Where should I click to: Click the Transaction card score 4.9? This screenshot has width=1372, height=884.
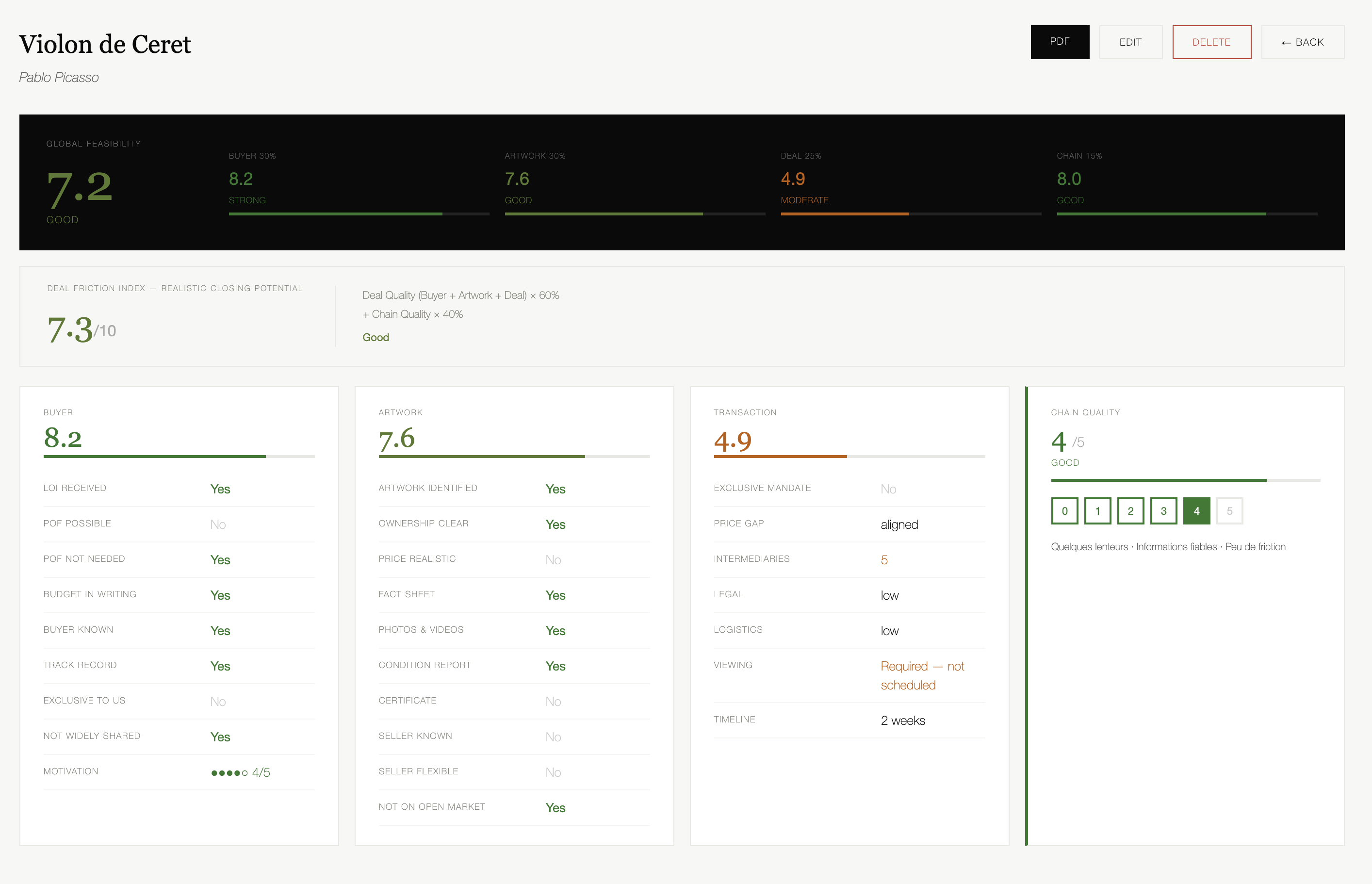coord(732,441)
